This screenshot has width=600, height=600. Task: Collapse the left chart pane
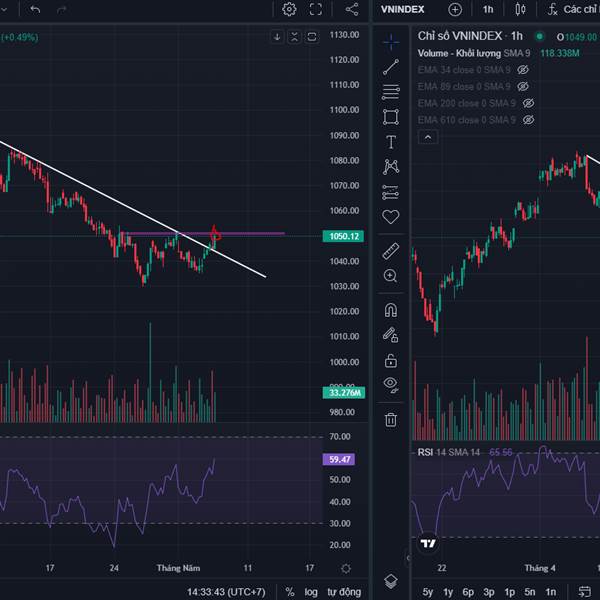point(294,37)
